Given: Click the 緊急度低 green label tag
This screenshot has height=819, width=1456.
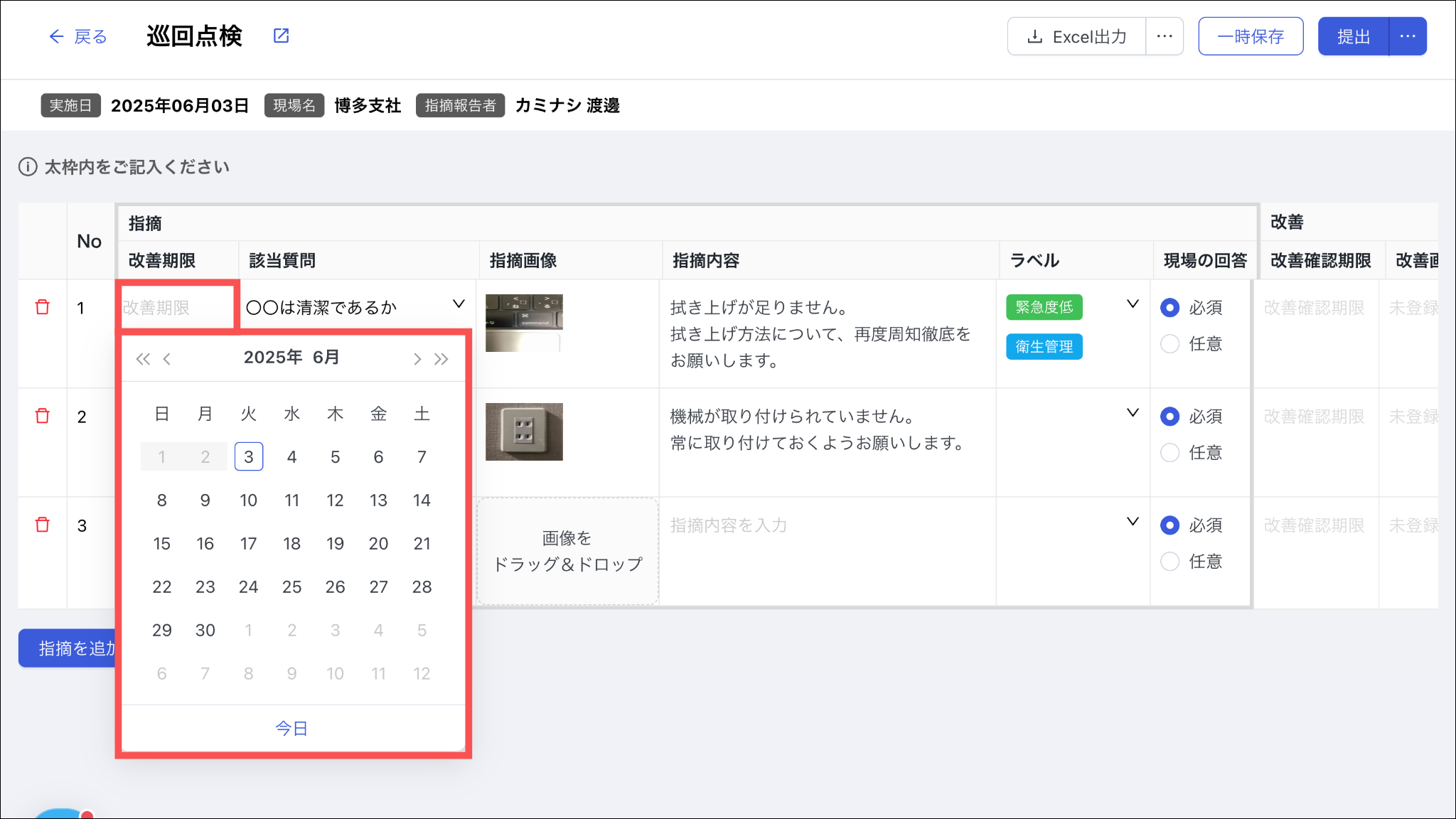Looking at the screenshot, I should (1044, 307).
